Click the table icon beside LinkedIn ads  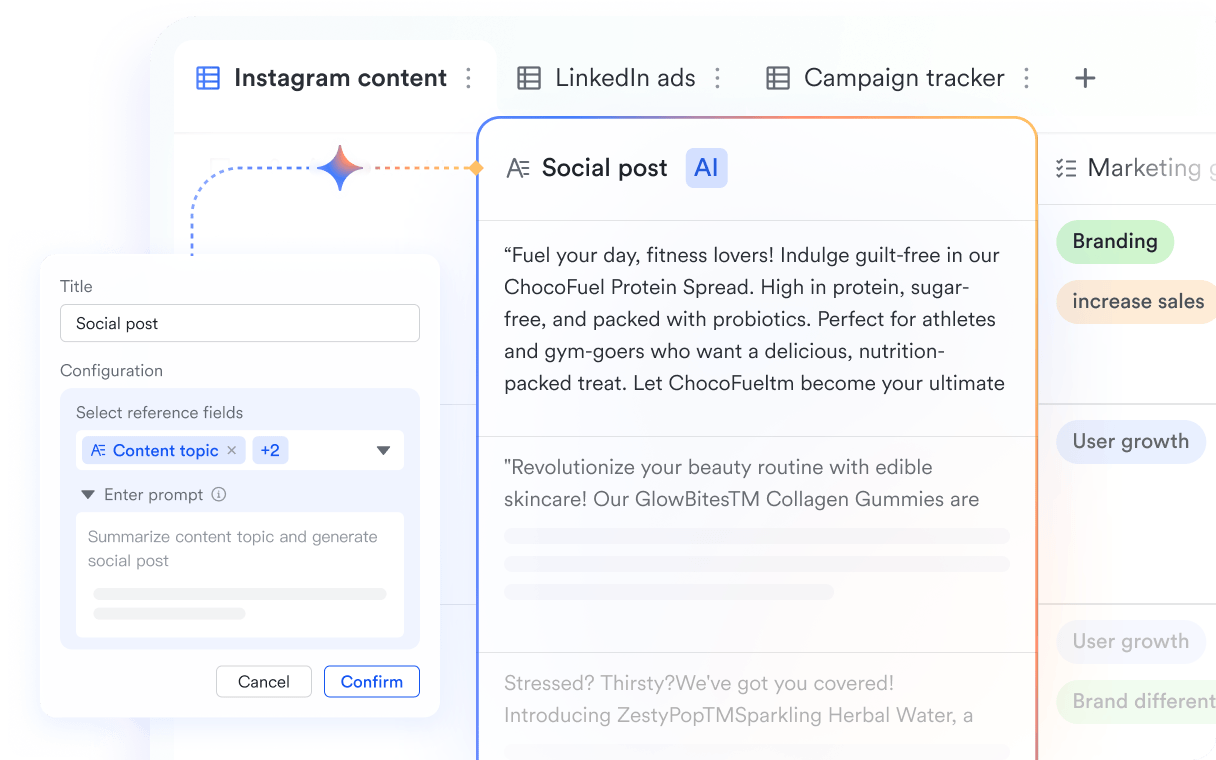point(529,78)
